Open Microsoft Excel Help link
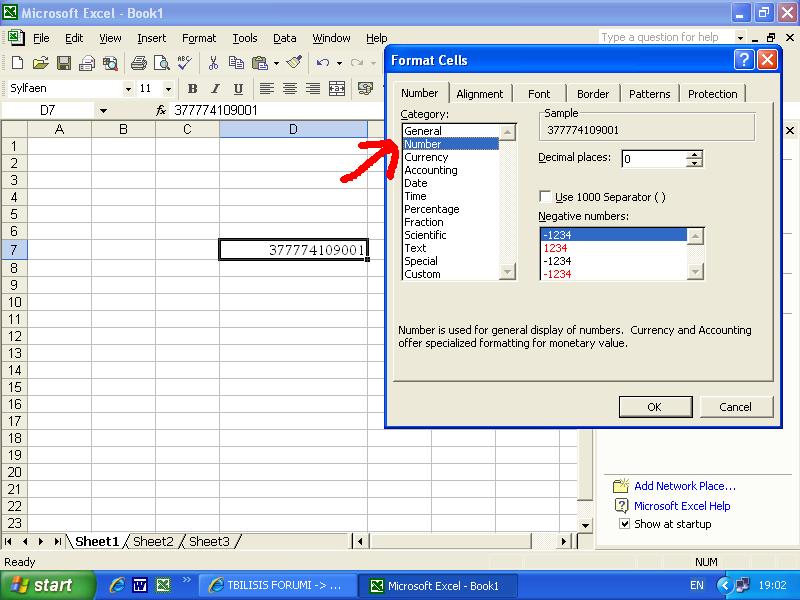Viewport: 800px width, 600px height. point(682,506)
